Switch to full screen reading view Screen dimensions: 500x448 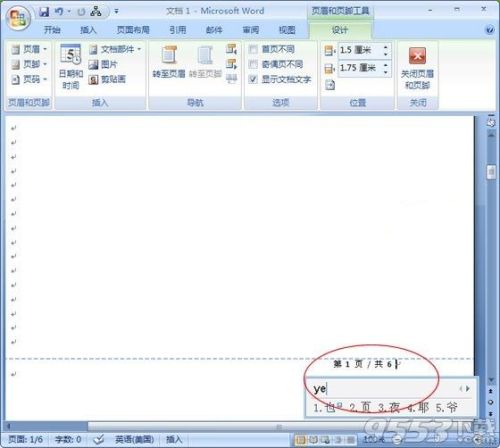[313, 440]
